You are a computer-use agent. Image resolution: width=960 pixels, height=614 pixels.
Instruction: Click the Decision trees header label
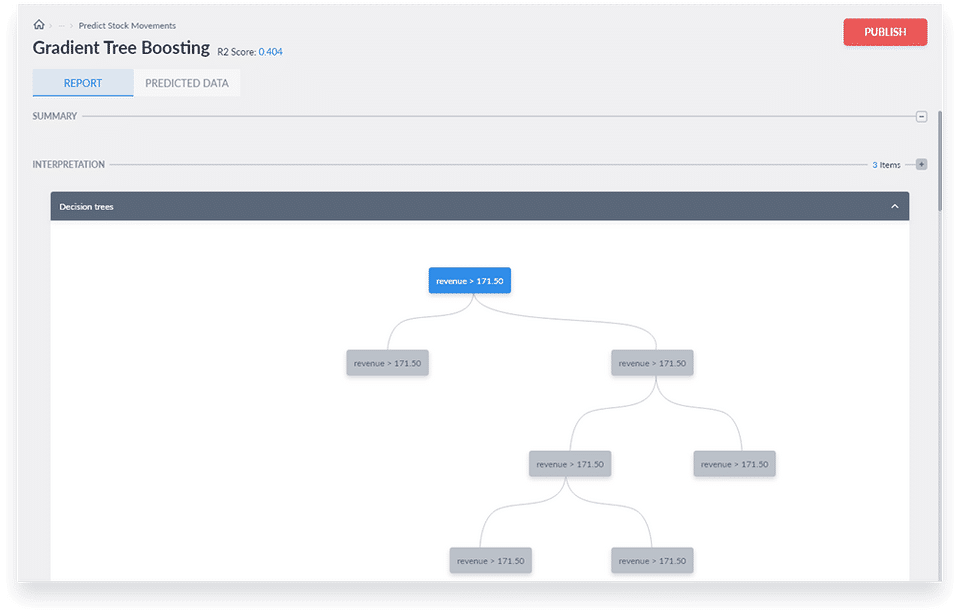[x=86, y=207]
